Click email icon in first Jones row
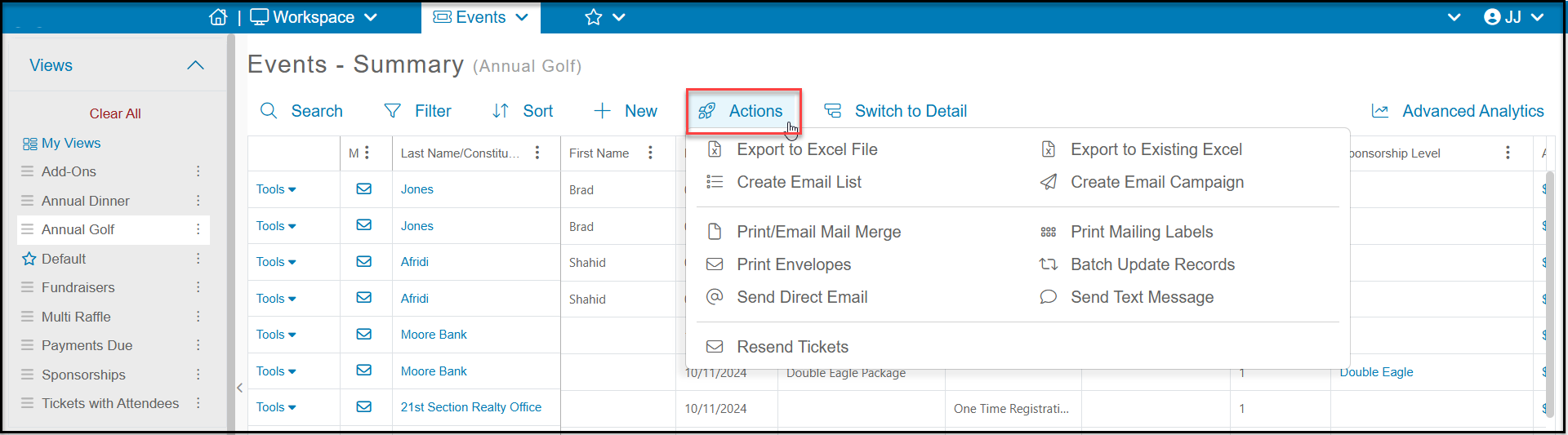Viewport: 1568px width, 435px height. [364, 189]
